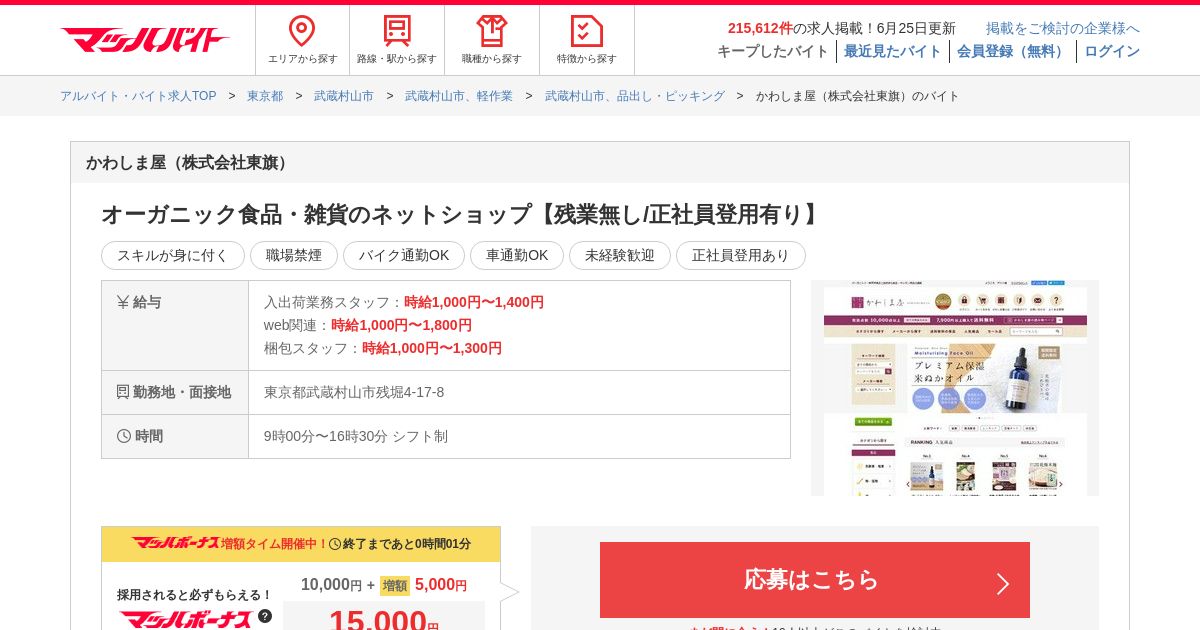Search by features (特徴から探す)
1200x630 pixels.
(587, 40)
